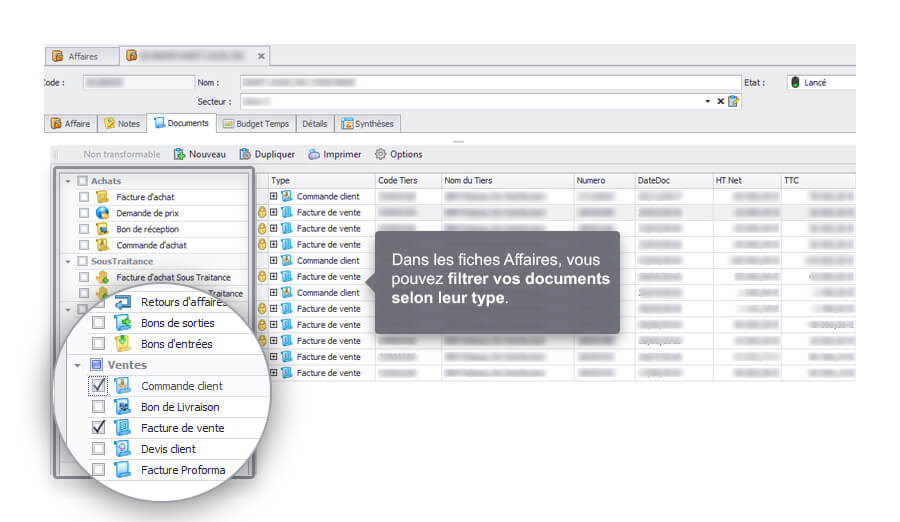Check the Bon de Livraison checkbox

point(99,407)
